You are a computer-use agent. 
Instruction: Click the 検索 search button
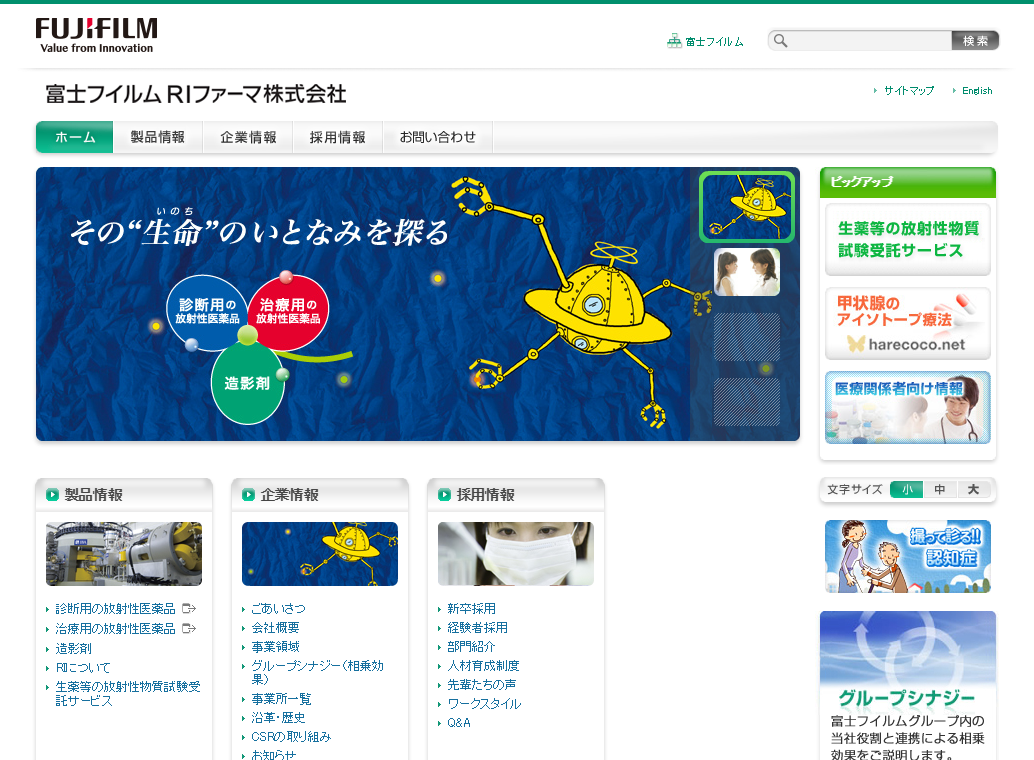point(975,41)
